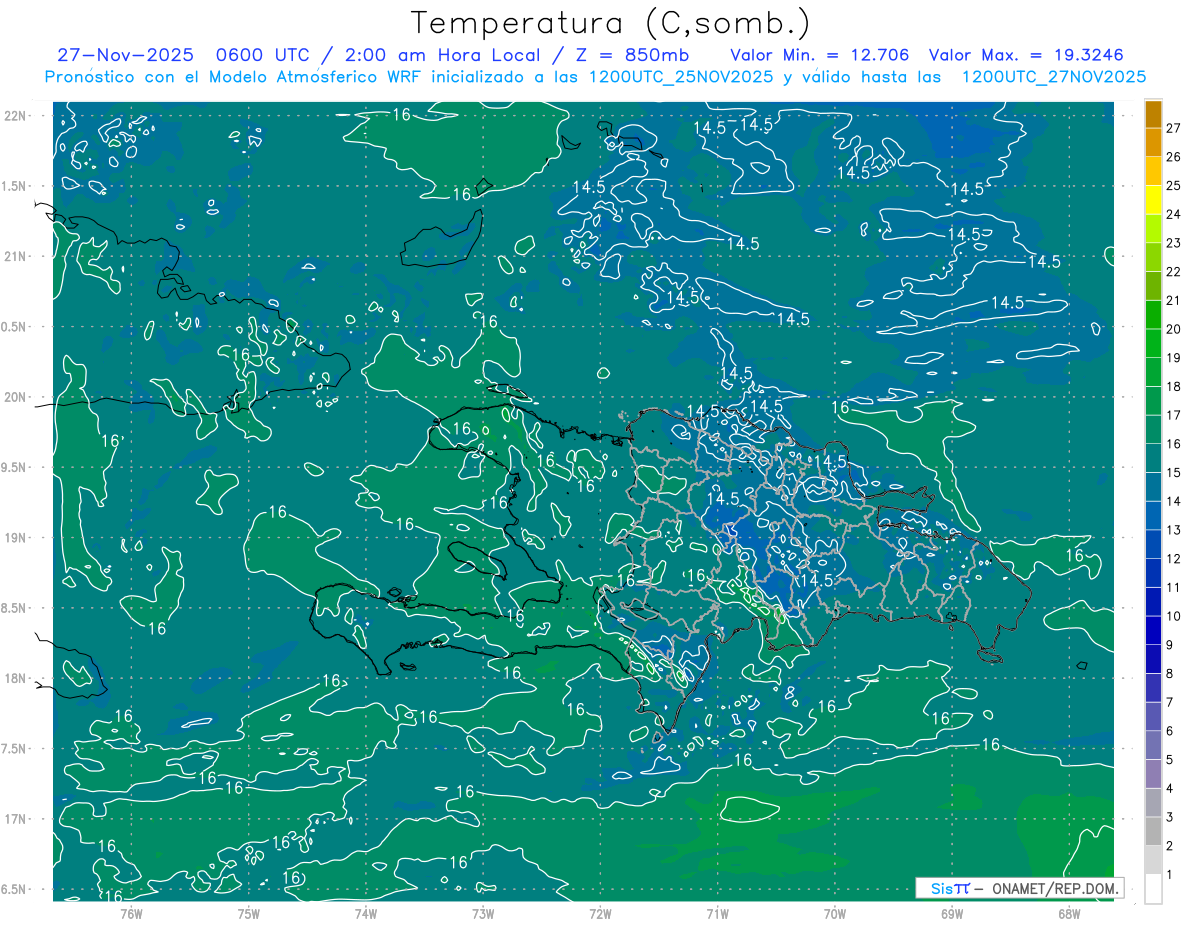Click the white swatch at bottom of color scale
This screenshot has width=1200, height=927.
click(x=1153, y=889)
